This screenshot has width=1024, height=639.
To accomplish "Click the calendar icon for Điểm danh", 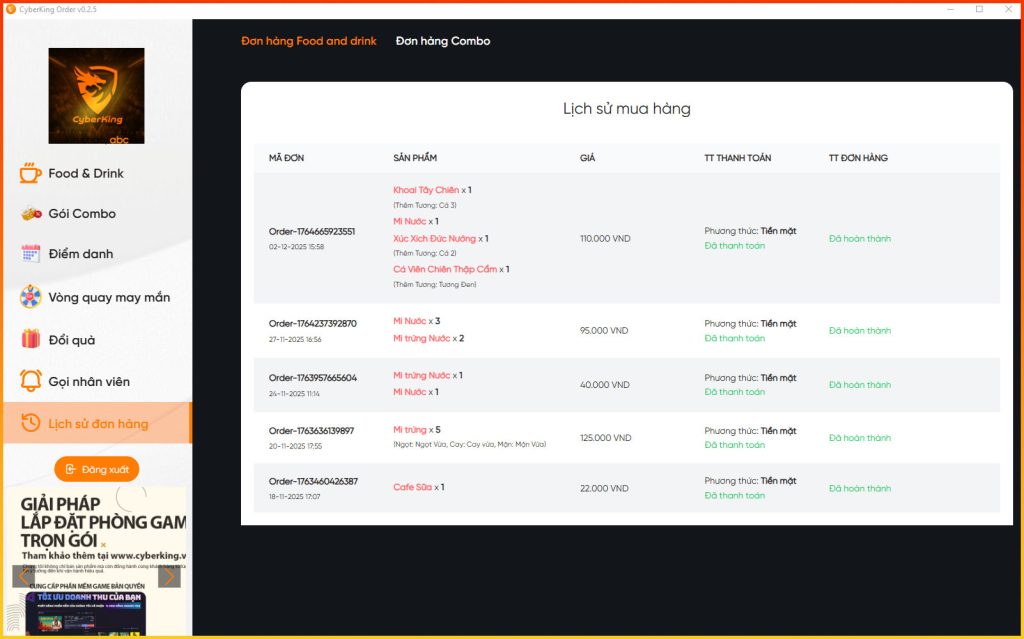I will pyautogui.click(x=33, y=253).
